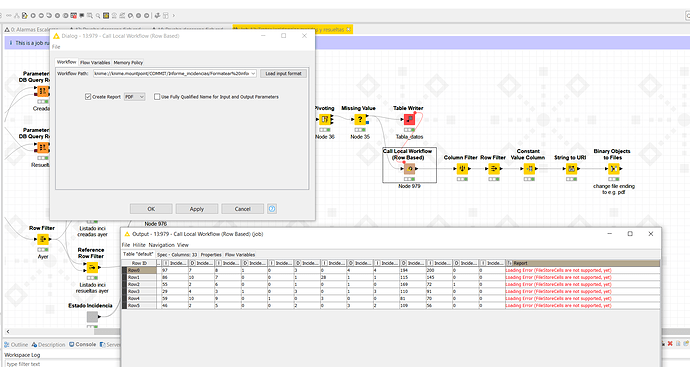
Task: Click the Report column header
Action: [x=583, y=263]
